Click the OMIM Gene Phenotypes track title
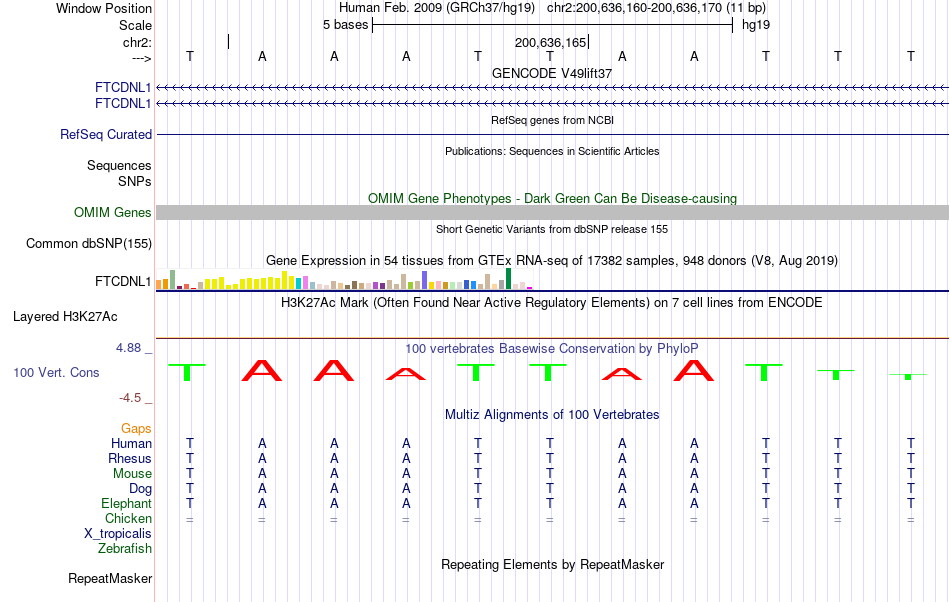The width and height of the screenshot is (950, 602). coord(552,199)
